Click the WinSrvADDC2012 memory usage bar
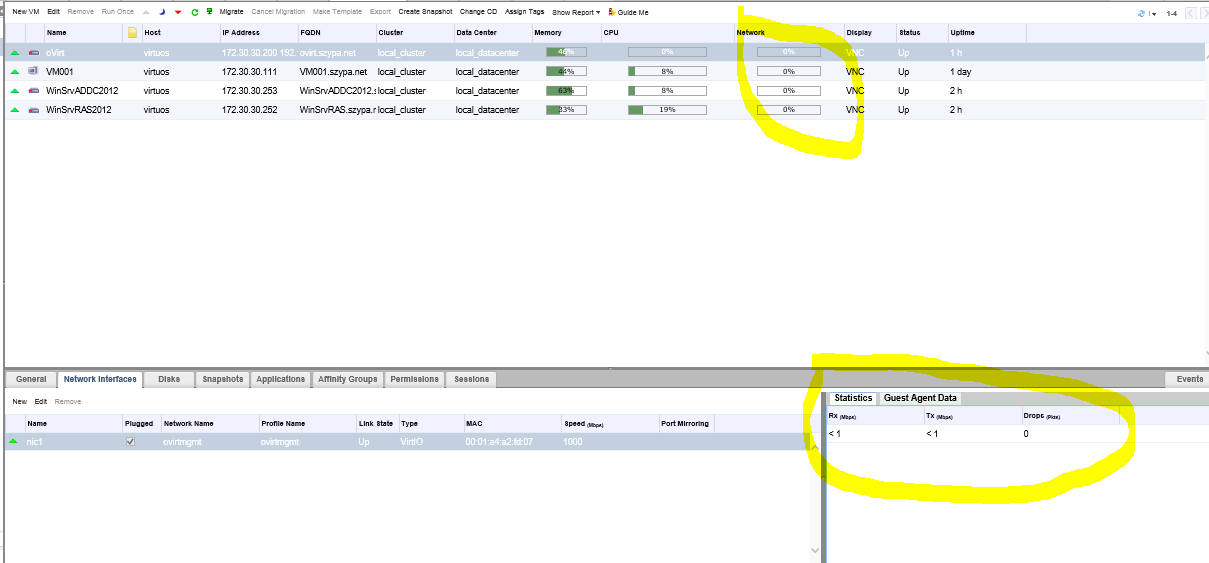Screen dimensions: 1209x563 [x=566, y=91]
